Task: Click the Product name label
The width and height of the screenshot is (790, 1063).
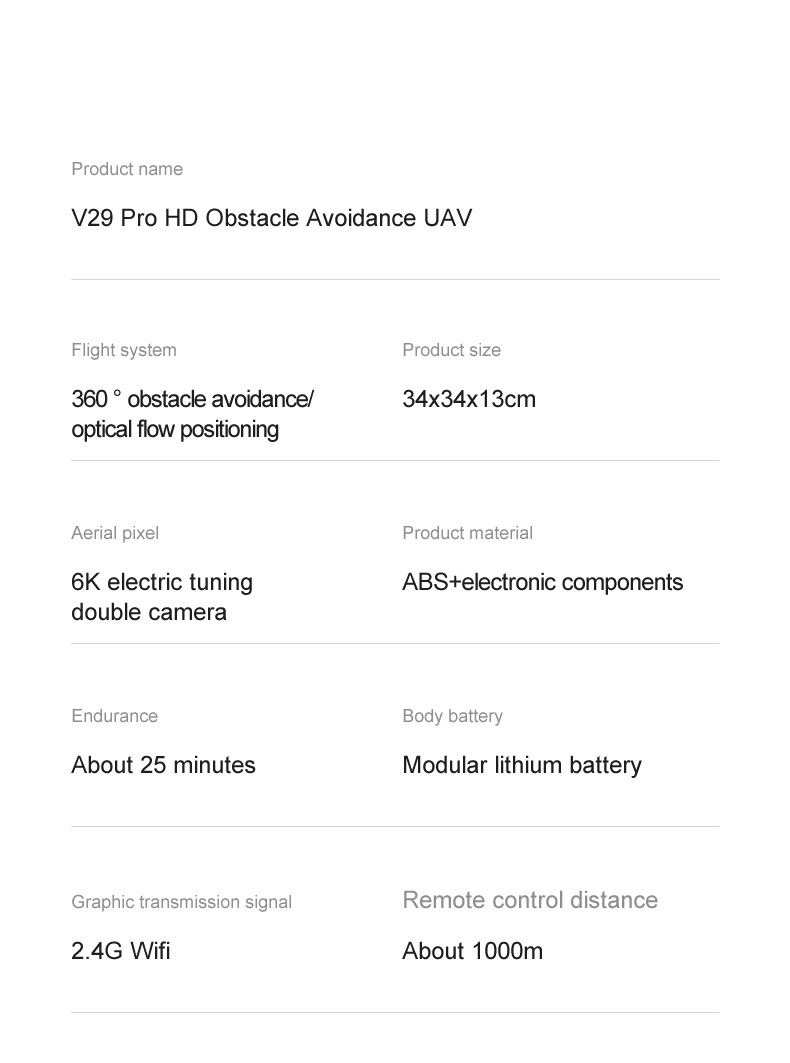Action: (127, 169)
